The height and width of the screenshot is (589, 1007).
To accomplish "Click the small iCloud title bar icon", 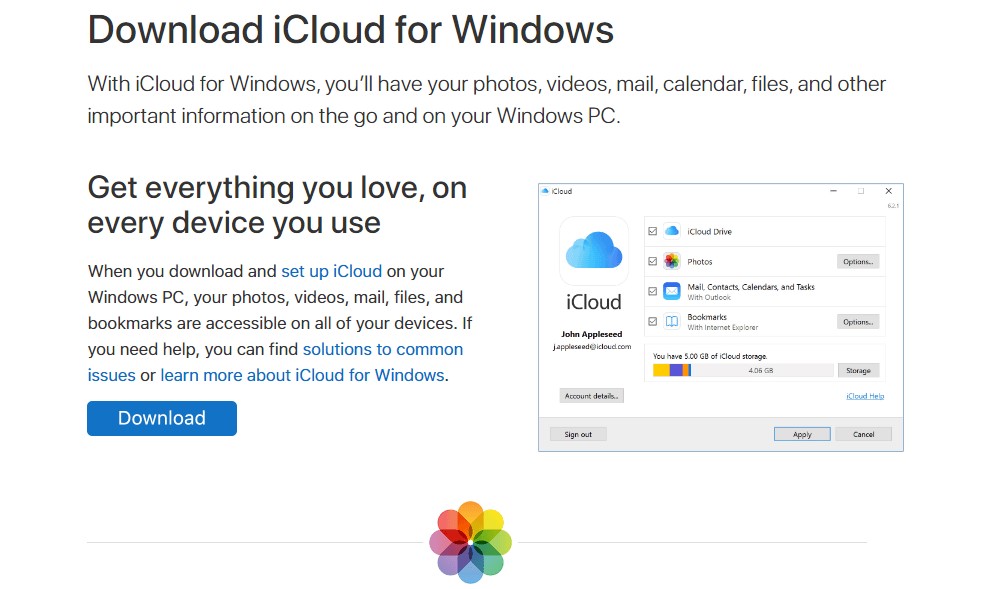I will tap(545, 191).
